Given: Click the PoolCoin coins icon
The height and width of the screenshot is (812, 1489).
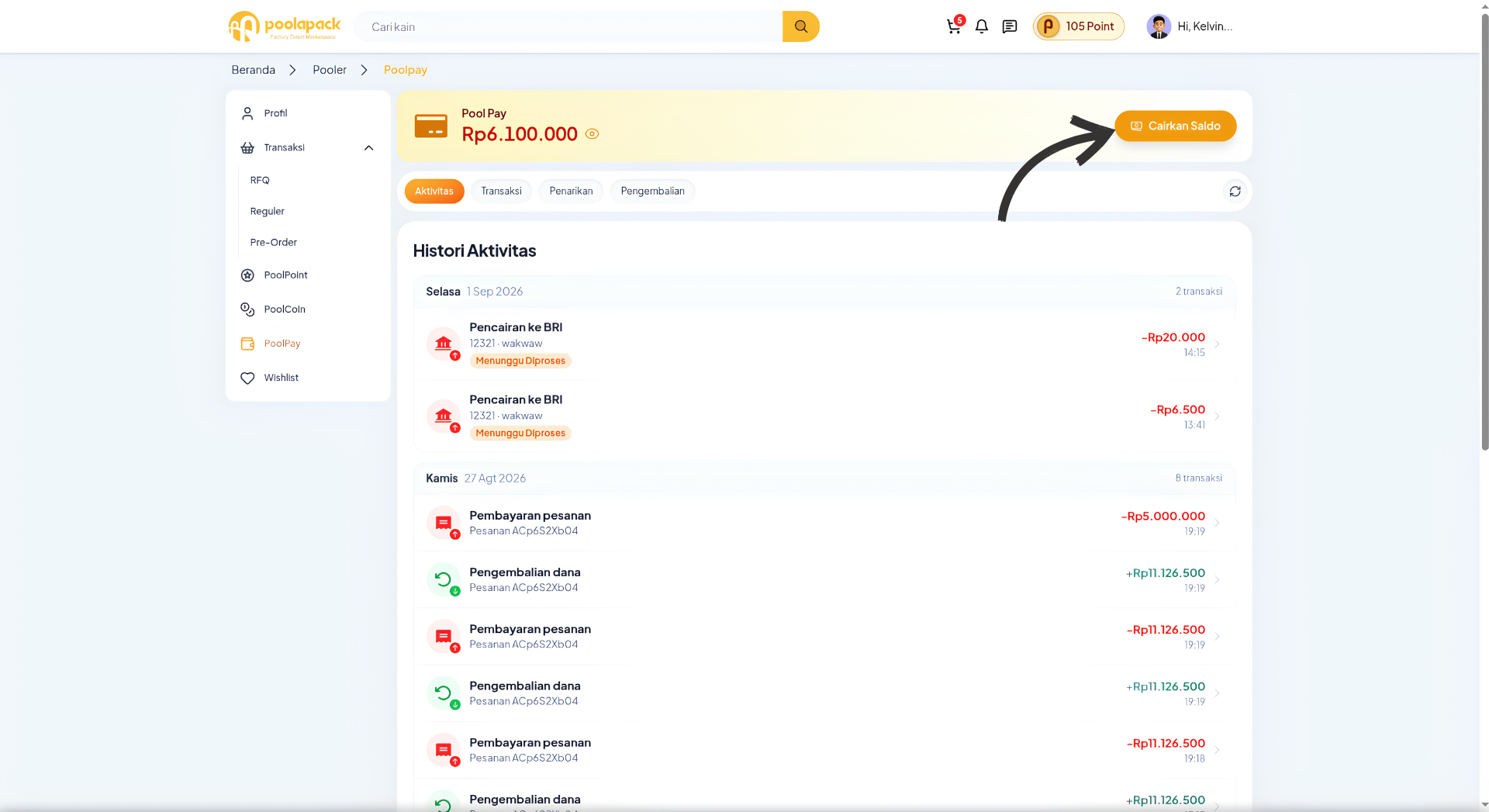Looking at the screenshot, I should pyautogui.click(x=247, y=309).
